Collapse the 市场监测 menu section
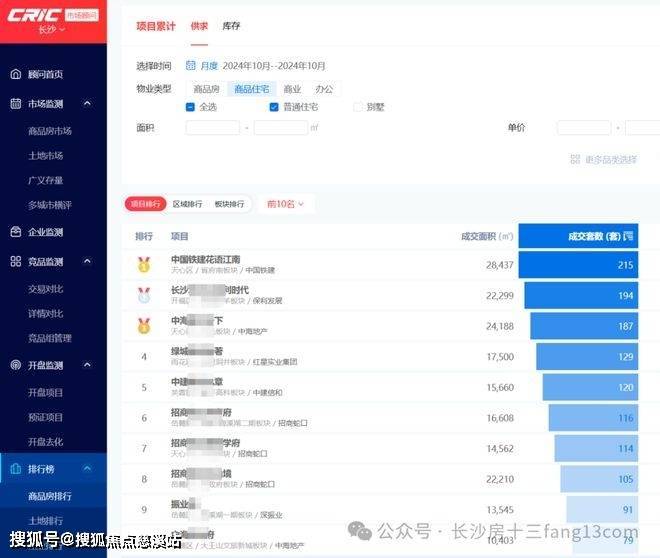Viewport: 660px width, 558px height. click(x=88, y=103)
